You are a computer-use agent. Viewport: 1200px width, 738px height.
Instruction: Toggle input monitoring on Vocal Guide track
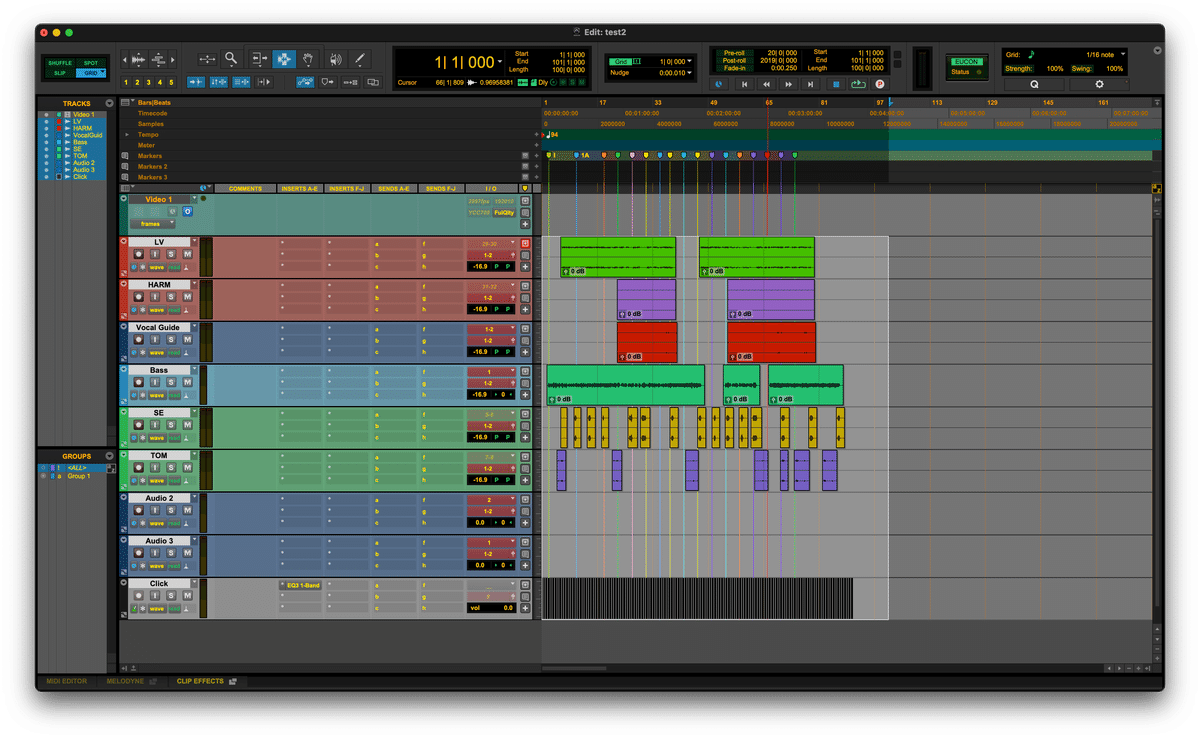pyautogui.click(x=155, y=341)
